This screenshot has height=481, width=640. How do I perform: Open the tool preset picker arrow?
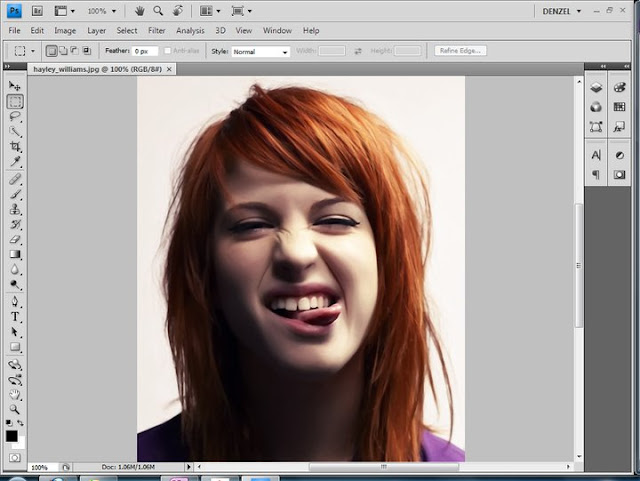pos(33,51)
